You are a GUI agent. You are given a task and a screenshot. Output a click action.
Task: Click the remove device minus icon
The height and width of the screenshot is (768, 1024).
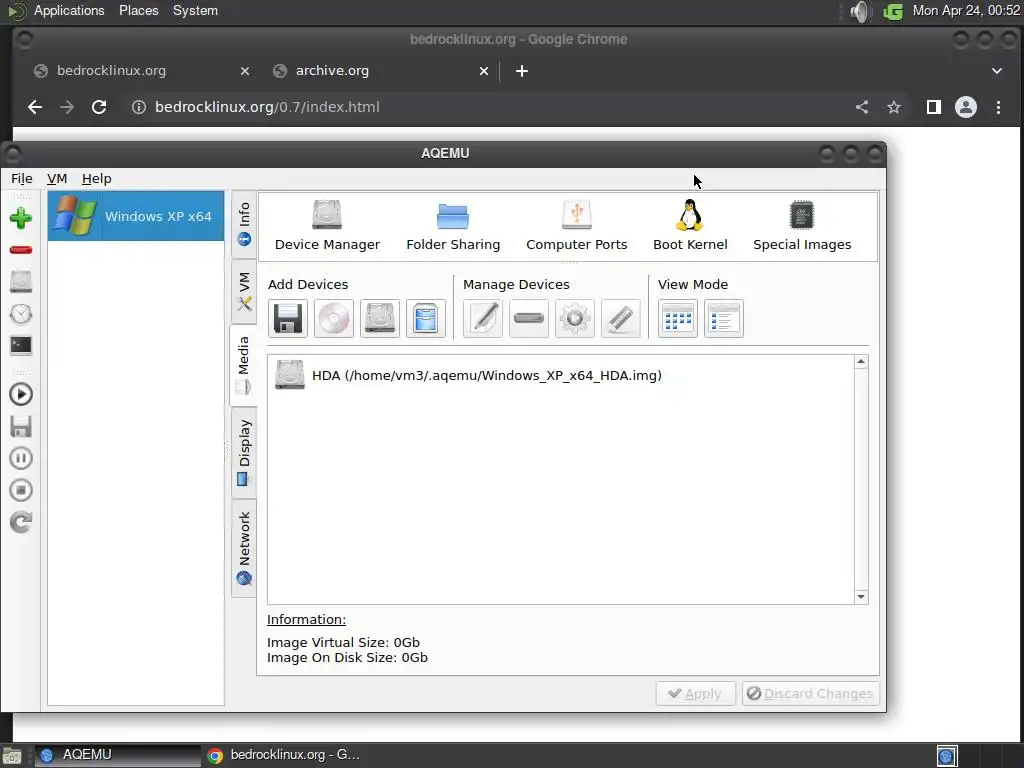[x=529, y=319]
